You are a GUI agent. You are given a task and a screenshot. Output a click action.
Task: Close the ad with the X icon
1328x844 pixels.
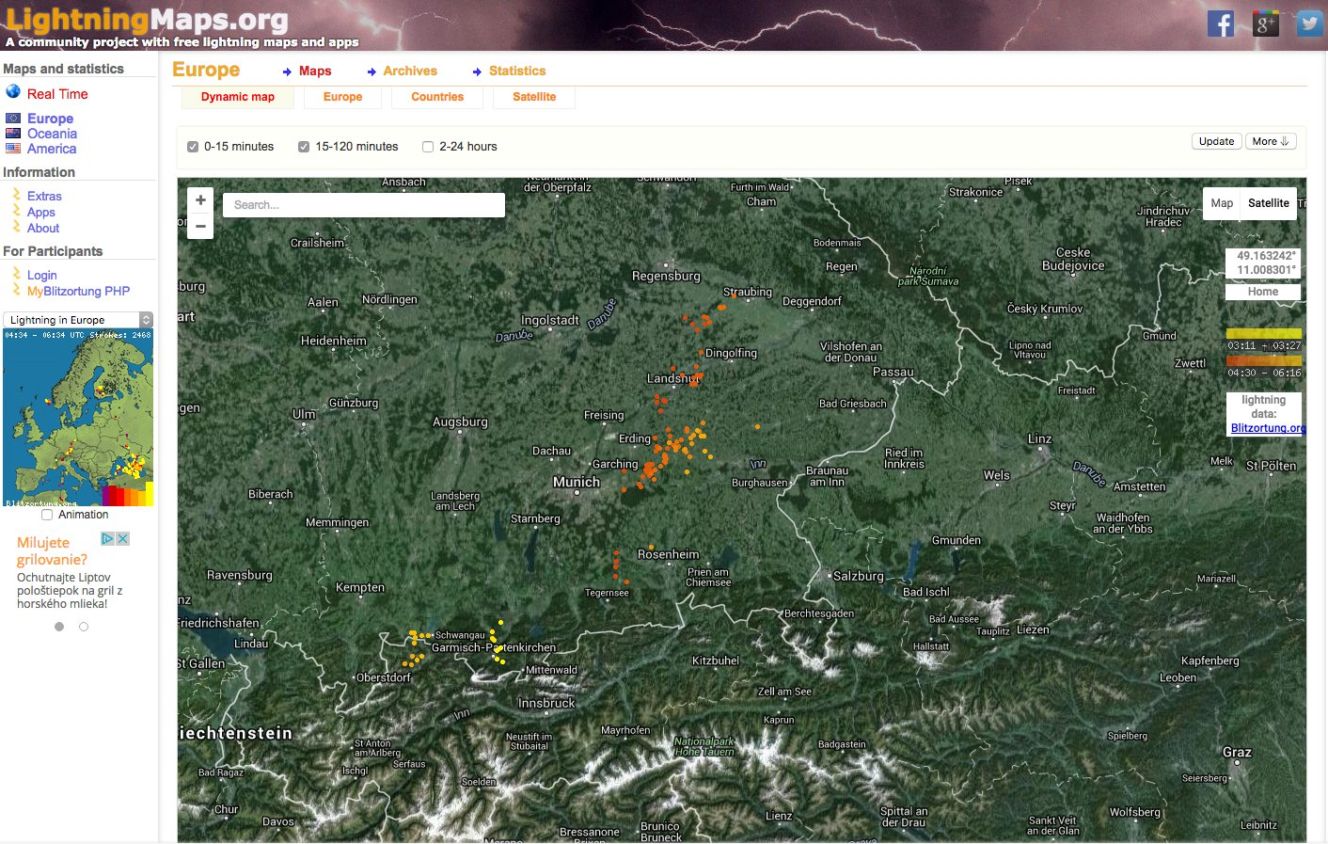(122, 539)
